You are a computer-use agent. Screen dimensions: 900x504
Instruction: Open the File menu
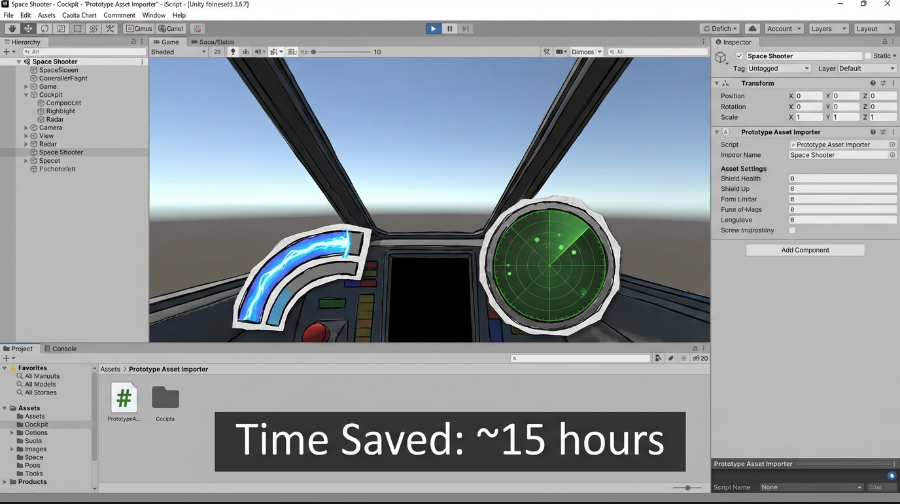(x=8, y=15)
